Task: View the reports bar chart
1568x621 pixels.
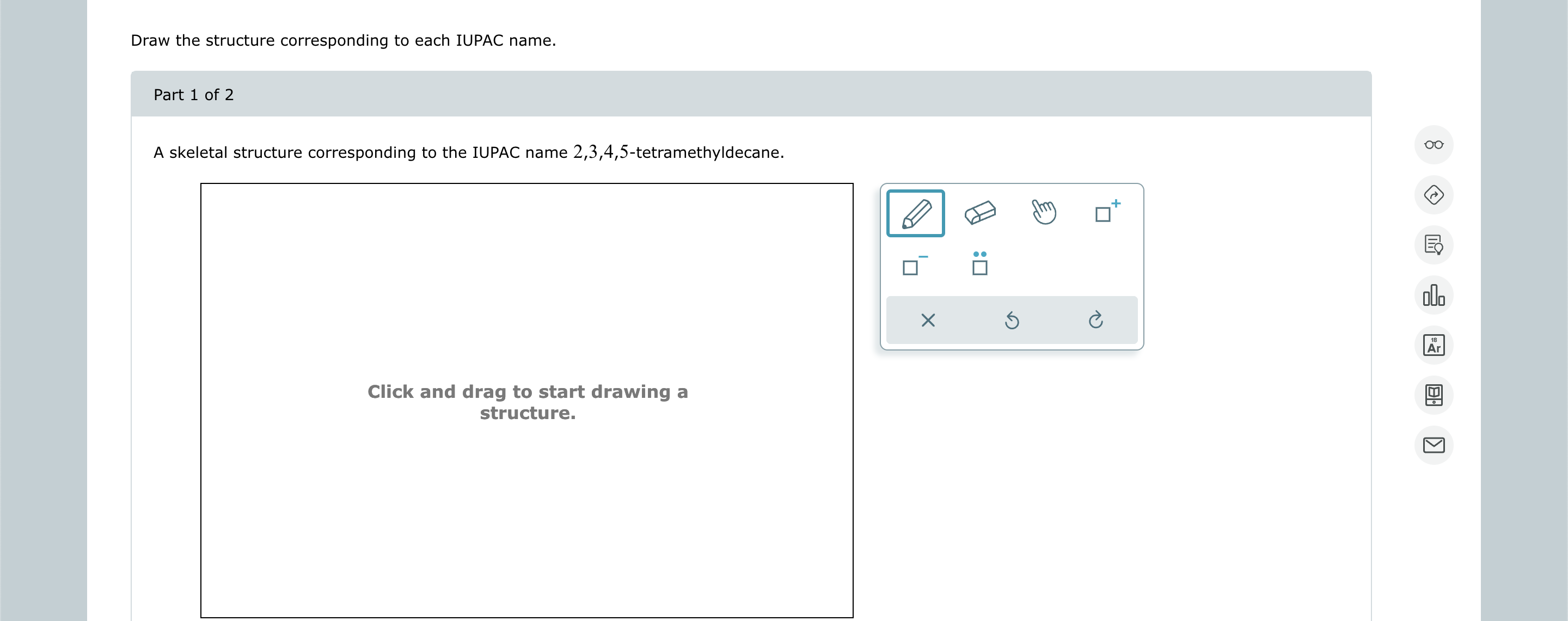Action: coord(1434,295)
